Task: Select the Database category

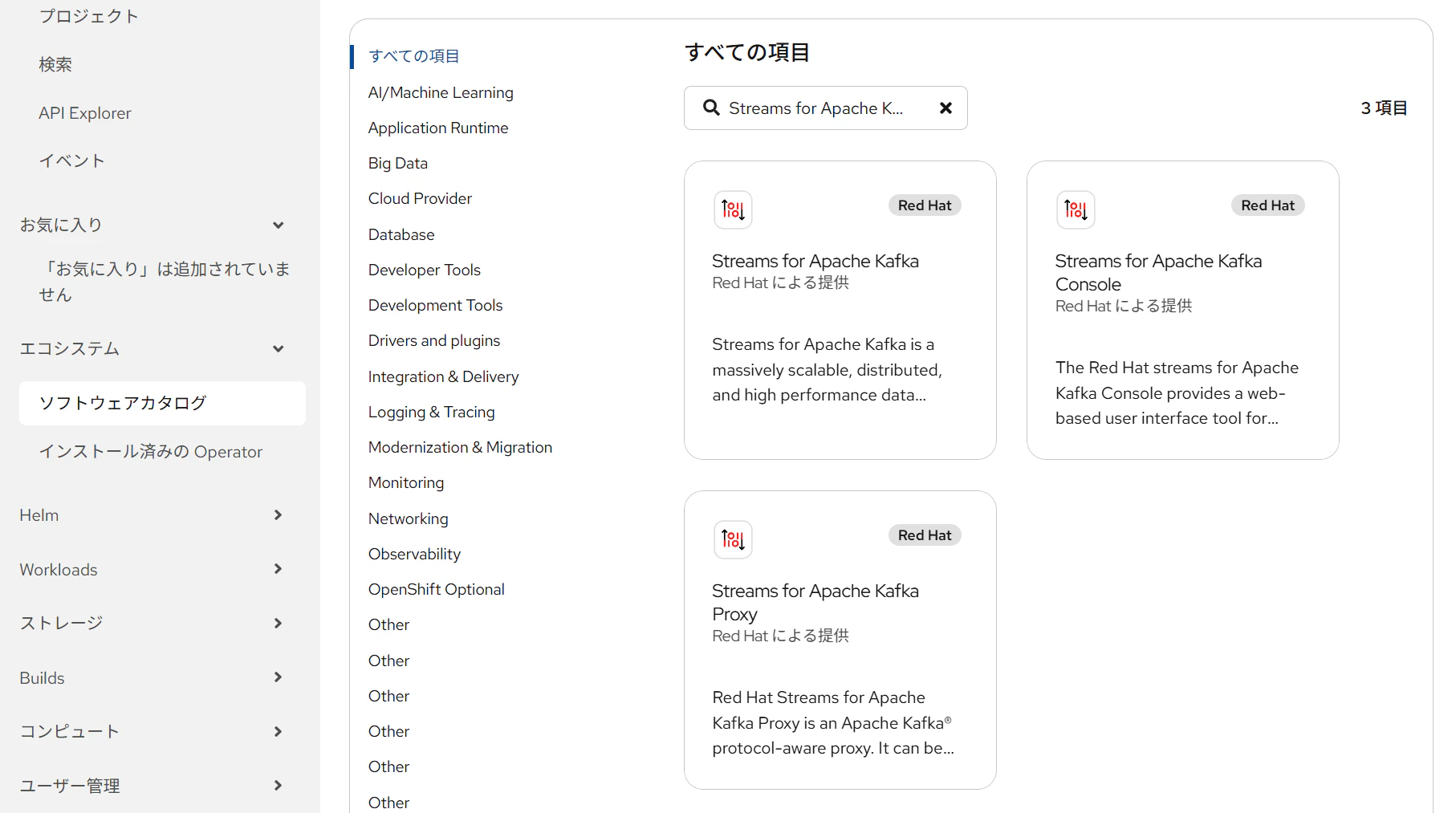Action: click(401, 234)
